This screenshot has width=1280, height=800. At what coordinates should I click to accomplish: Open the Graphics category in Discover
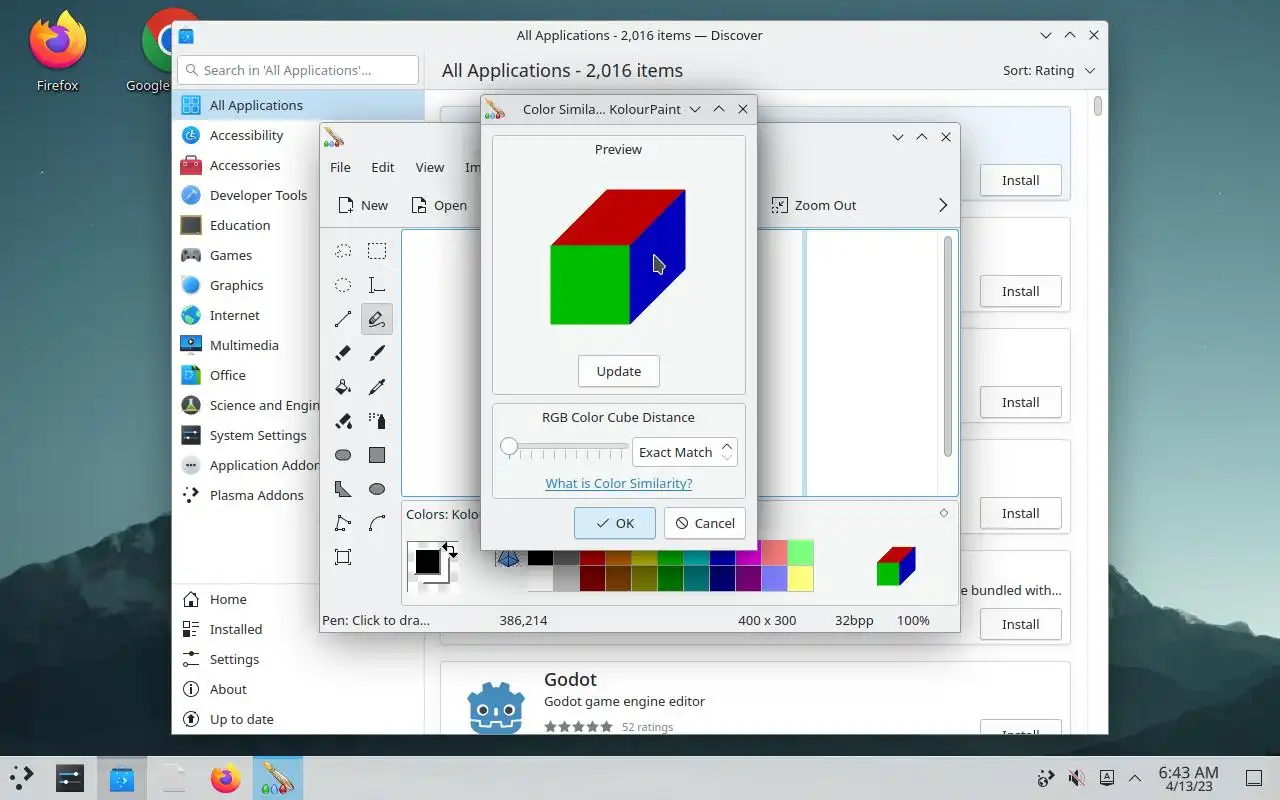coord(246,285)
